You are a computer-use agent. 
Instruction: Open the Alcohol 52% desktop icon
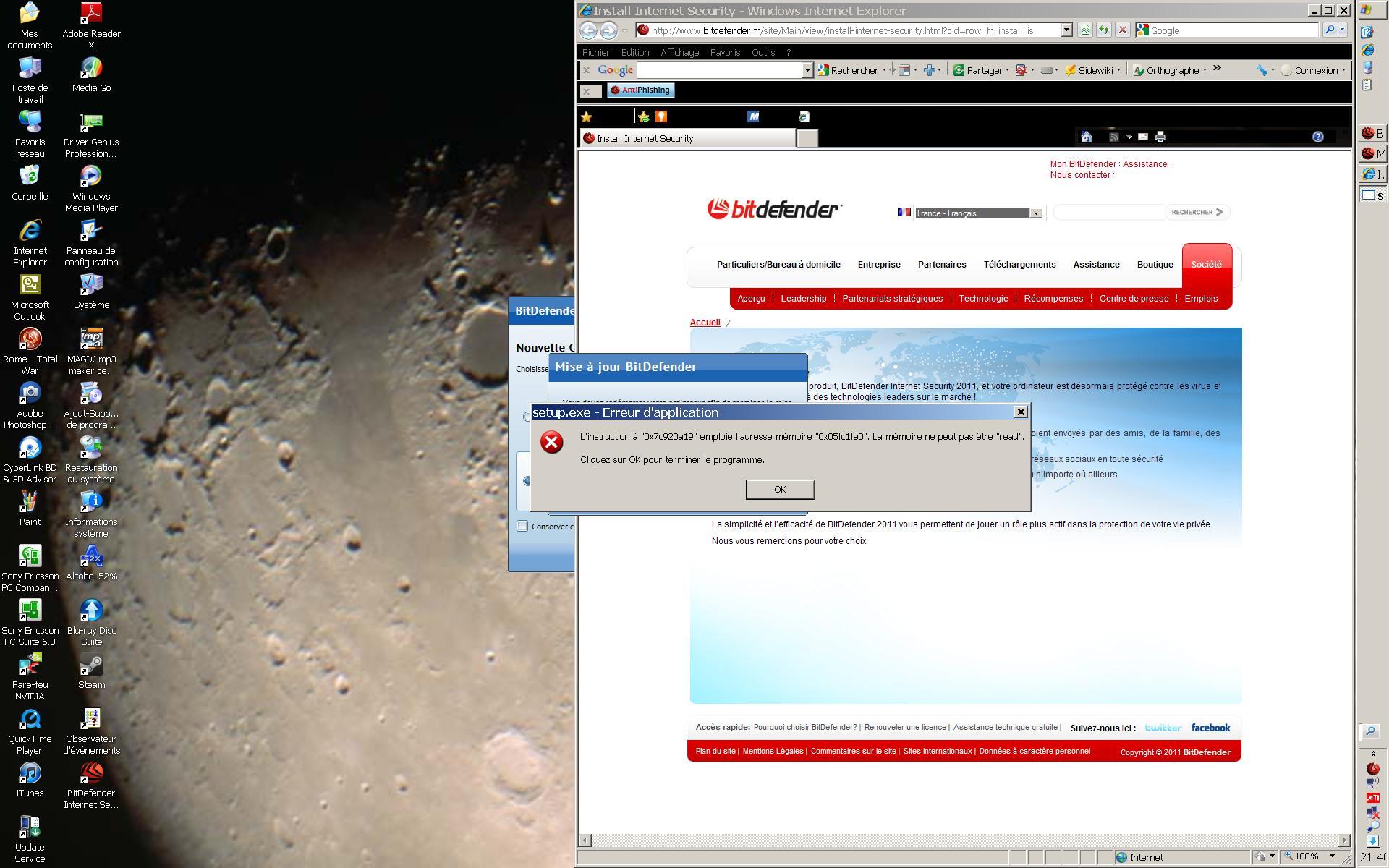[x=91, y=563]
